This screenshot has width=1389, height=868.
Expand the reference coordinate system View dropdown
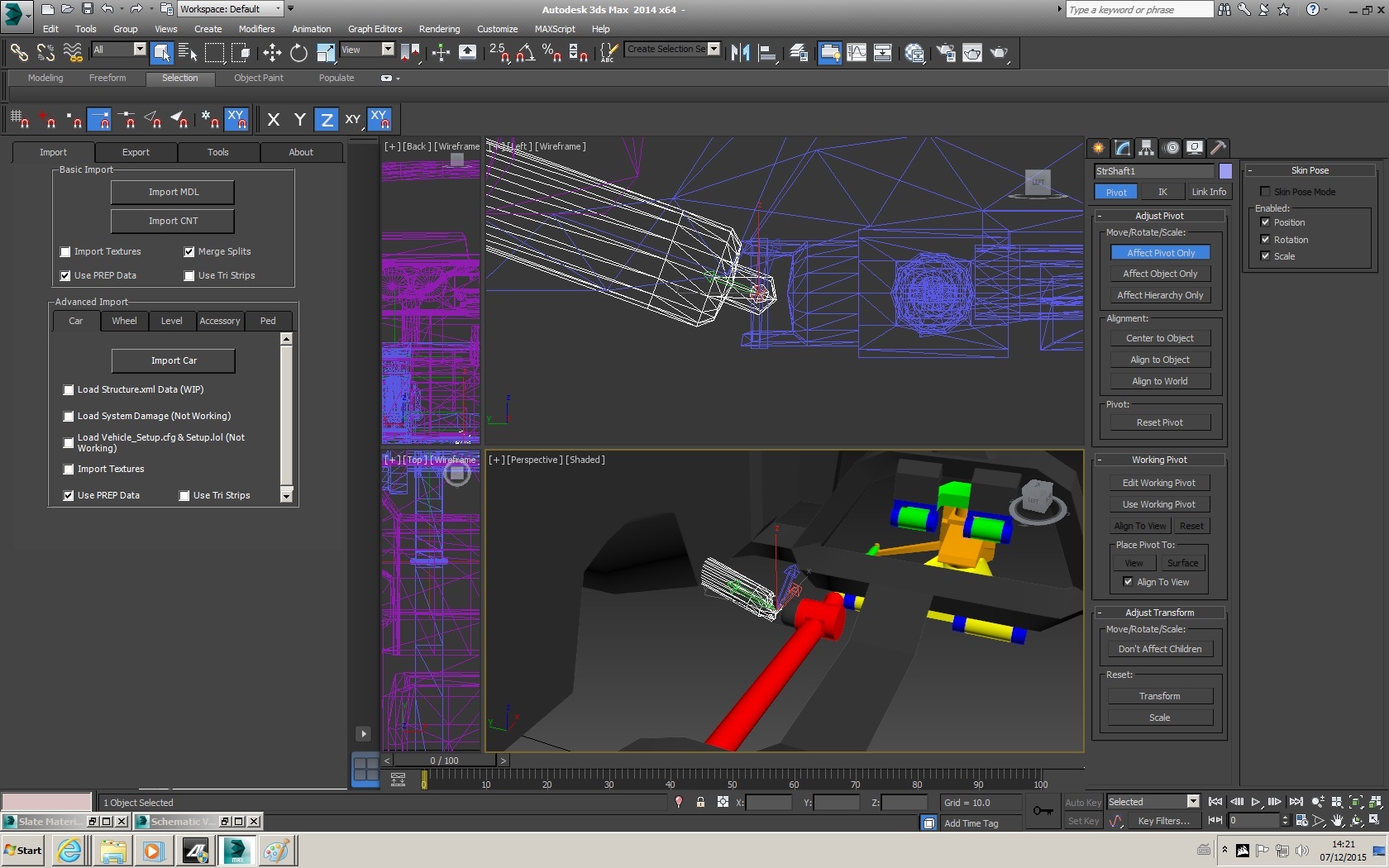(x=387, y=50)
